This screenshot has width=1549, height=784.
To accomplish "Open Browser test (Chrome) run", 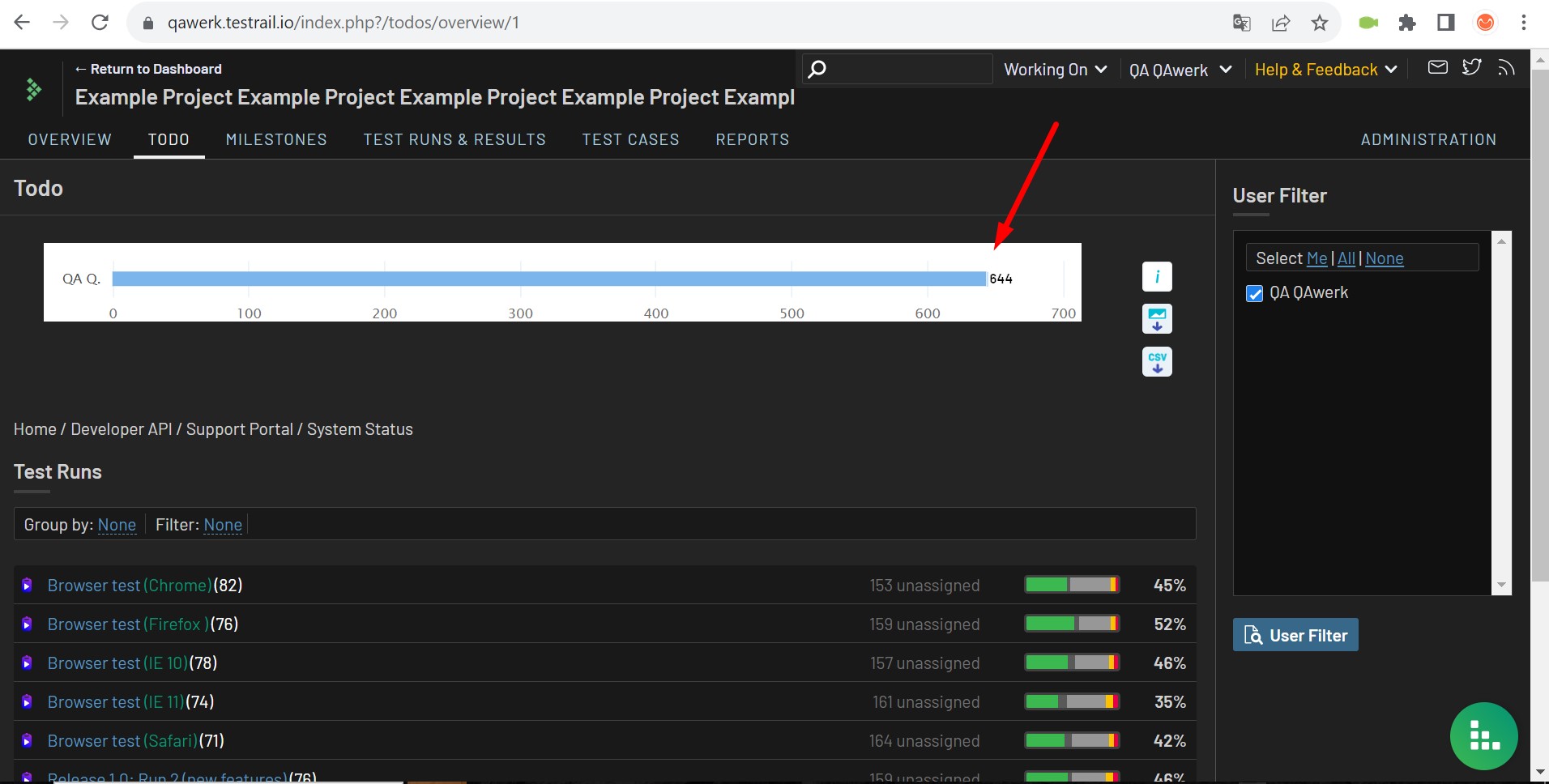I will pos(130,585).
